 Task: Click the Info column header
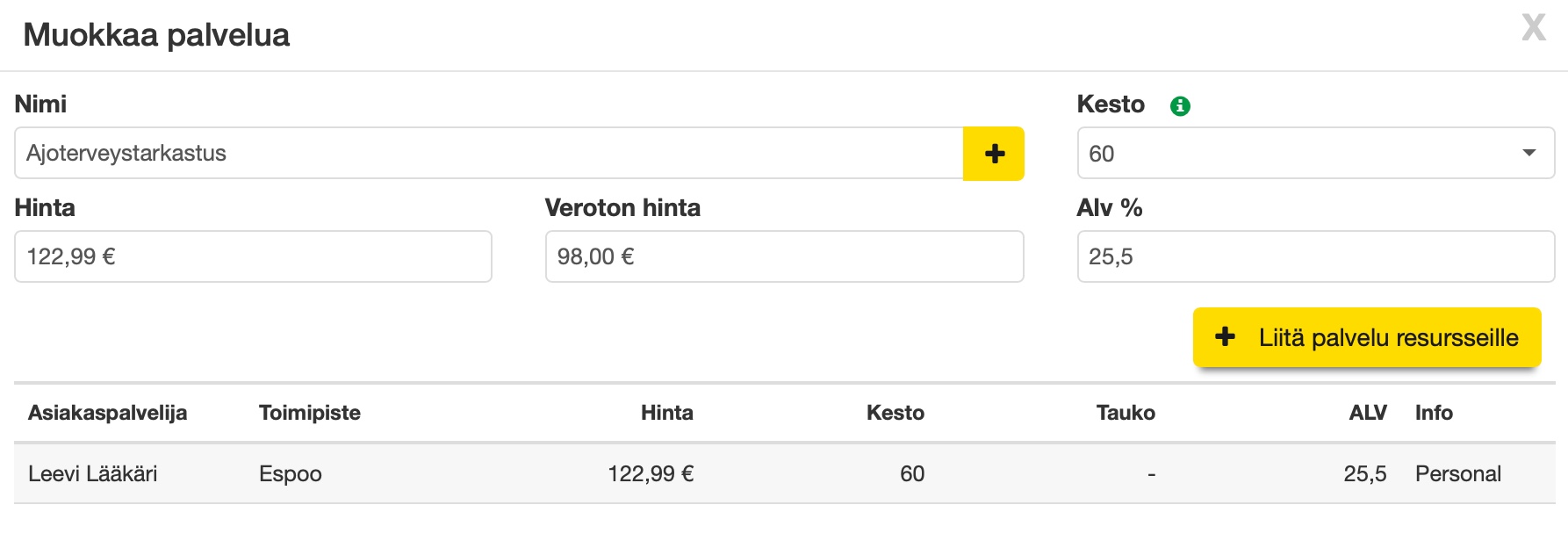tap(1434, 413)
